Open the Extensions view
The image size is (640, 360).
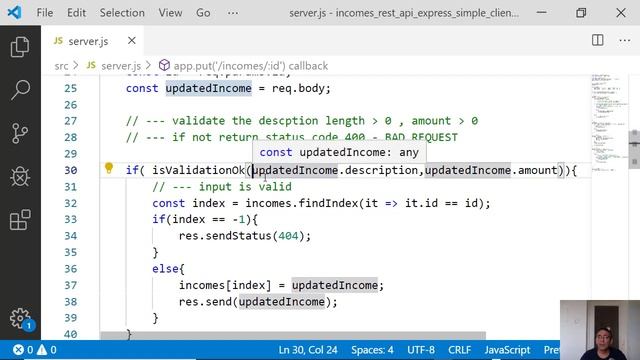click(20, 220)
